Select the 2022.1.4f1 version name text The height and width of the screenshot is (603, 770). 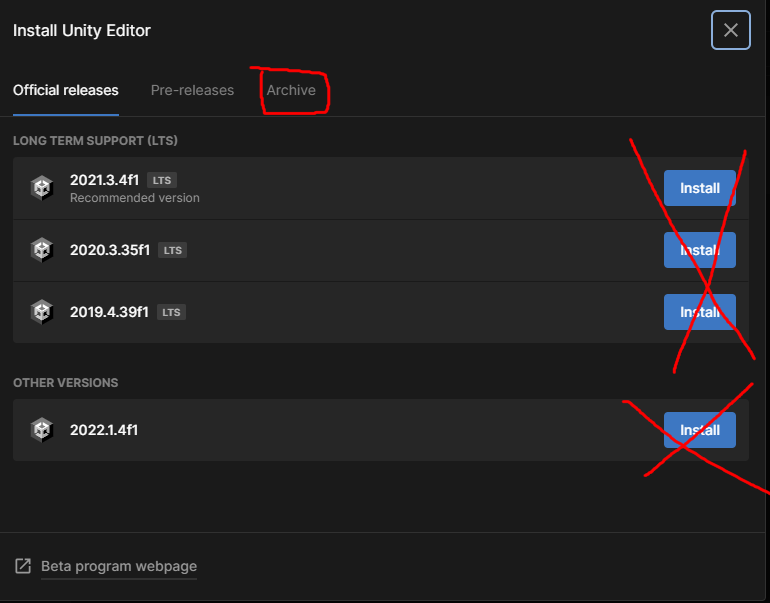pyautogui.click(x=104, y=430)
